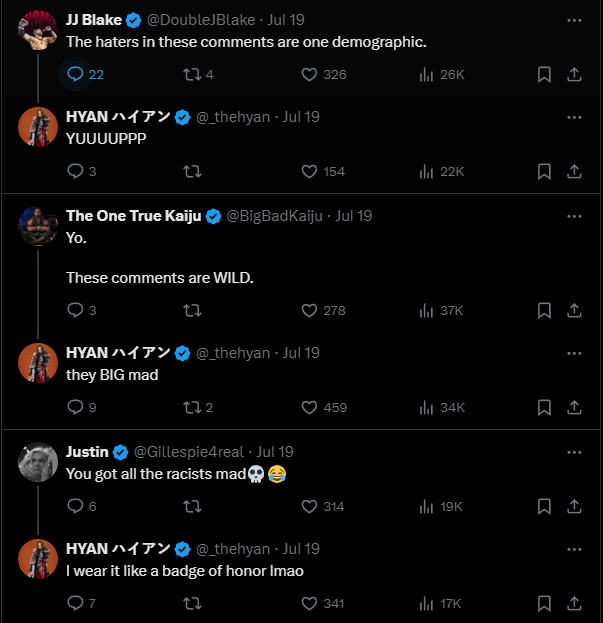Like JJ Blake's haters demographic tweet
603x623 pixels.
[309, 74]
